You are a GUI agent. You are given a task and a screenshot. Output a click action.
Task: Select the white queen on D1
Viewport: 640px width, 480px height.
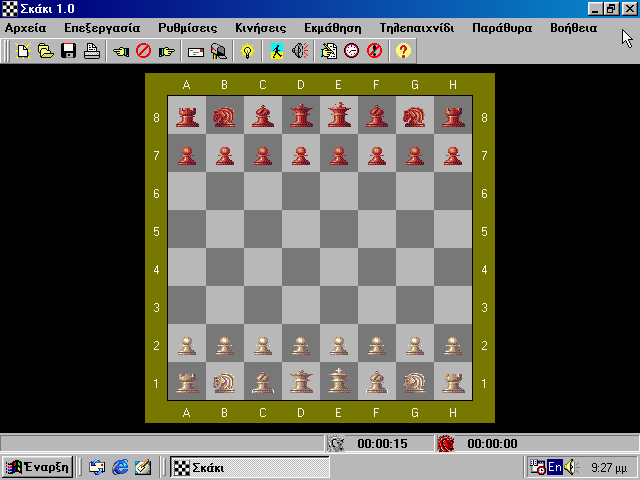coord(301,382)
